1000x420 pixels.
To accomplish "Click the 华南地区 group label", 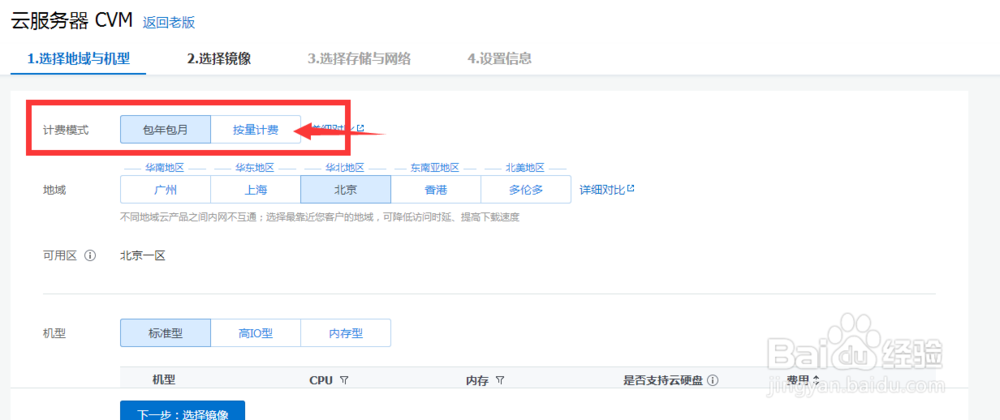I will 165,168.
